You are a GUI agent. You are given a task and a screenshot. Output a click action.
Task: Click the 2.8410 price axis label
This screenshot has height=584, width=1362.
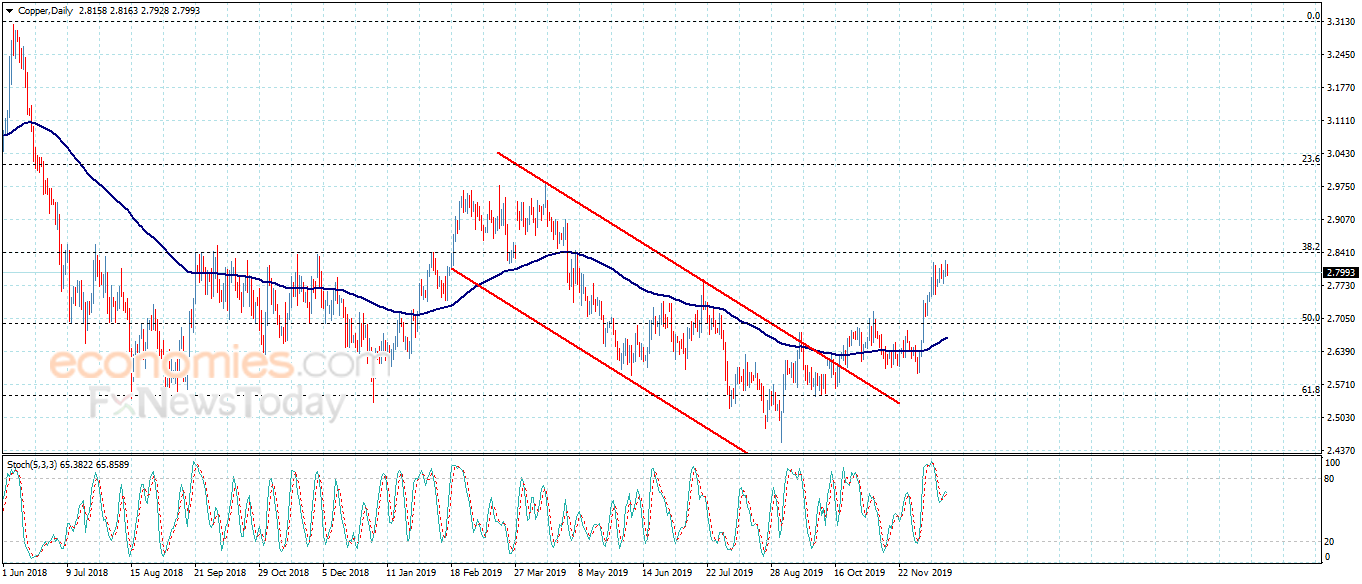[1340, 253]
